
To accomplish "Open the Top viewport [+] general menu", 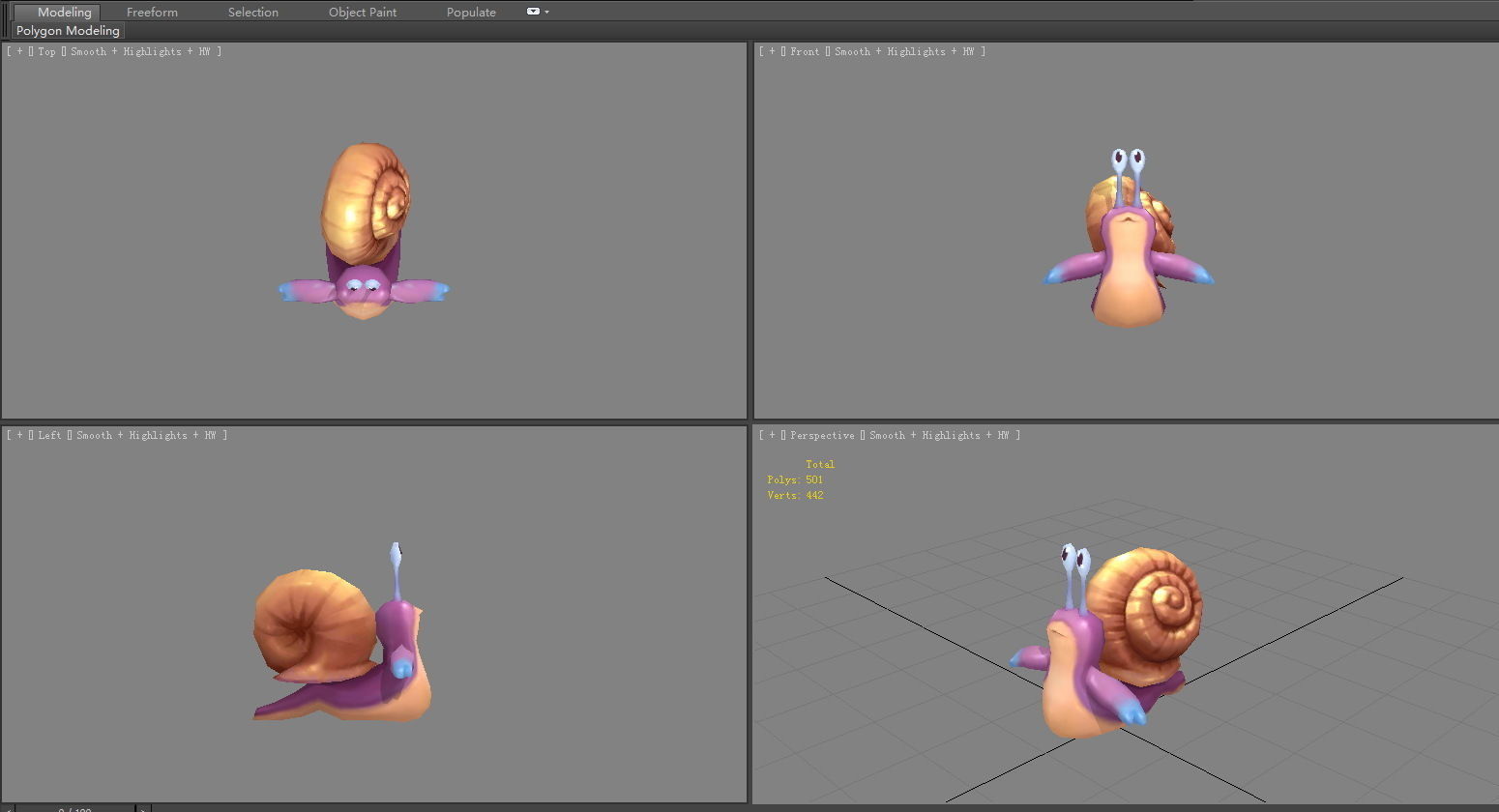I will point(19,51).
